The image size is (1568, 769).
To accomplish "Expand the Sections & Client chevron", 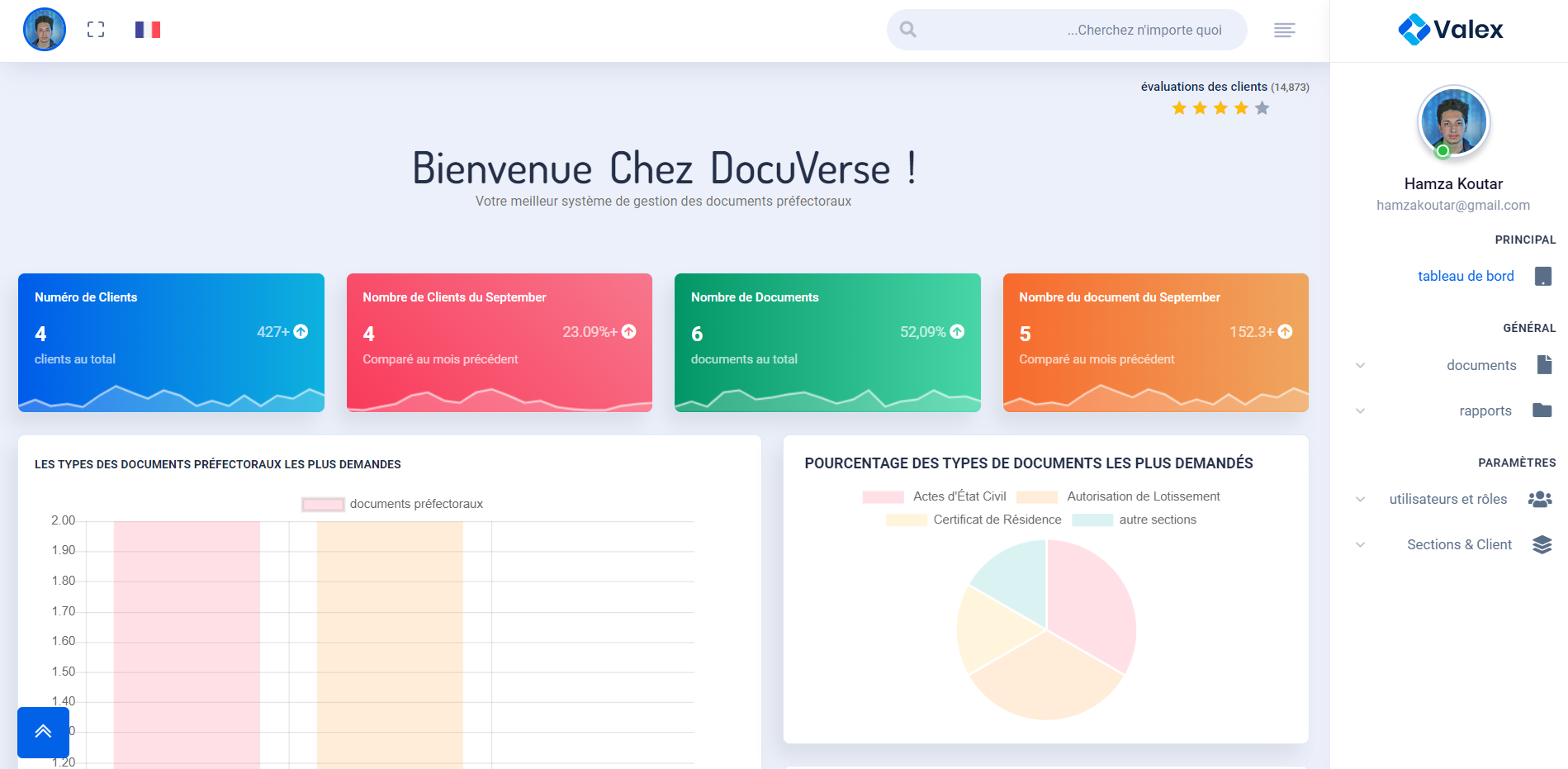I will pyautogui.click(x=1360, y=544).
